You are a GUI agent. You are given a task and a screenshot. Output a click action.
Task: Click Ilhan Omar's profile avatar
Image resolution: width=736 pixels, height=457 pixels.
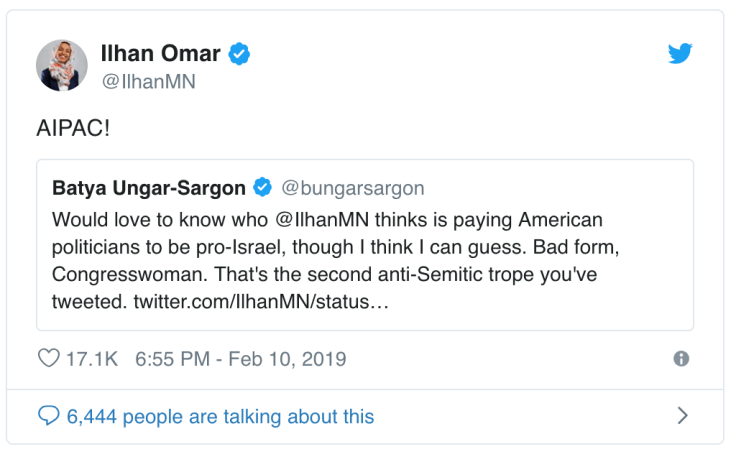click(62, 66)
